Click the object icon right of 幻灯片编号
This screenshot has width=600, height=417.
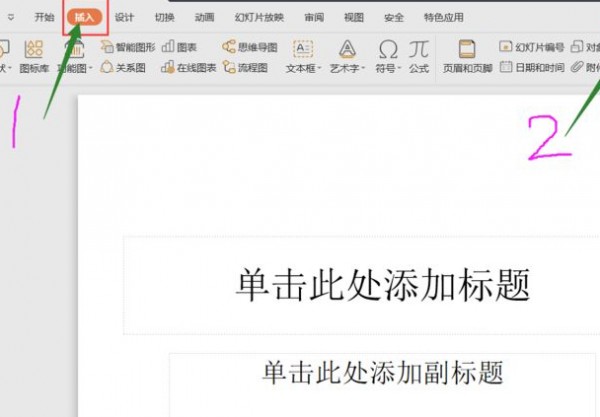coord(577,47)
